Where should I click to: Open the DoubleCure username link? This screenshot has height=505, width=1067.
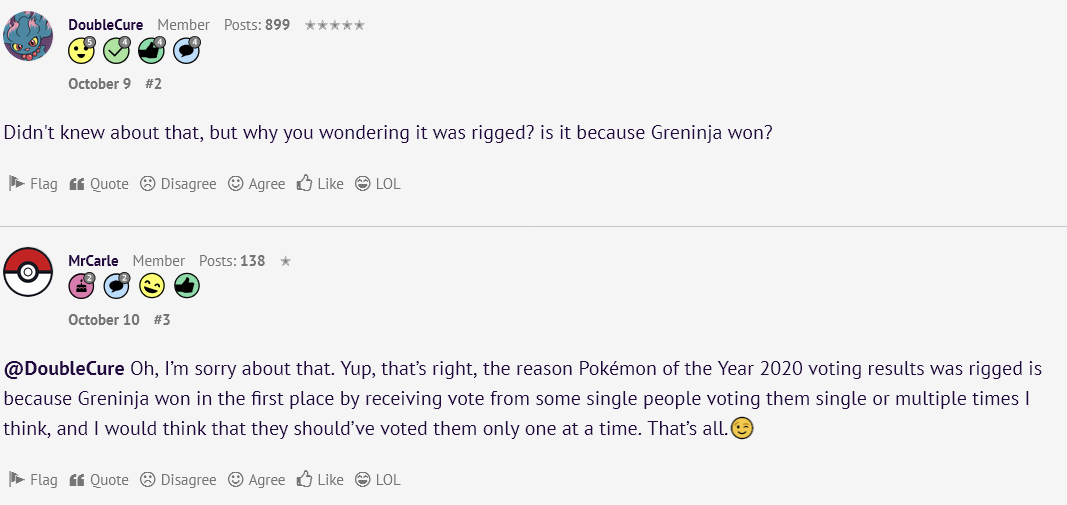[105, 25]
